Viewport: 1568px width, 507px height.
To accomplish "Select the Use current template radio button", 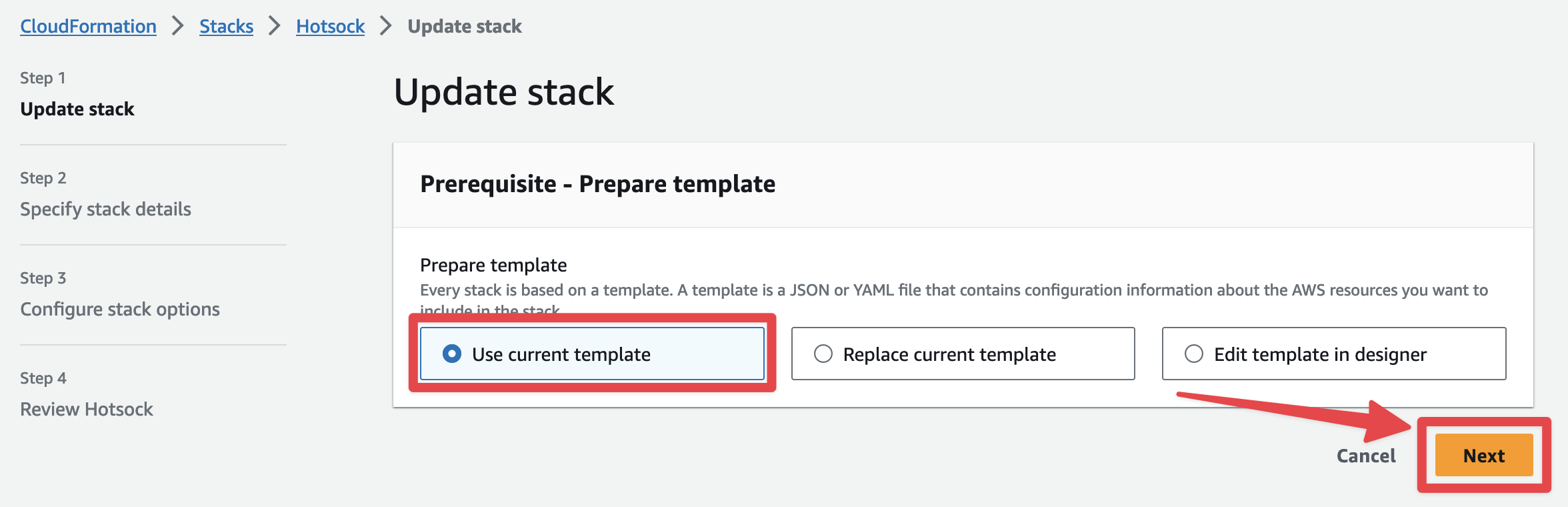I will click(x=452, y=354).
